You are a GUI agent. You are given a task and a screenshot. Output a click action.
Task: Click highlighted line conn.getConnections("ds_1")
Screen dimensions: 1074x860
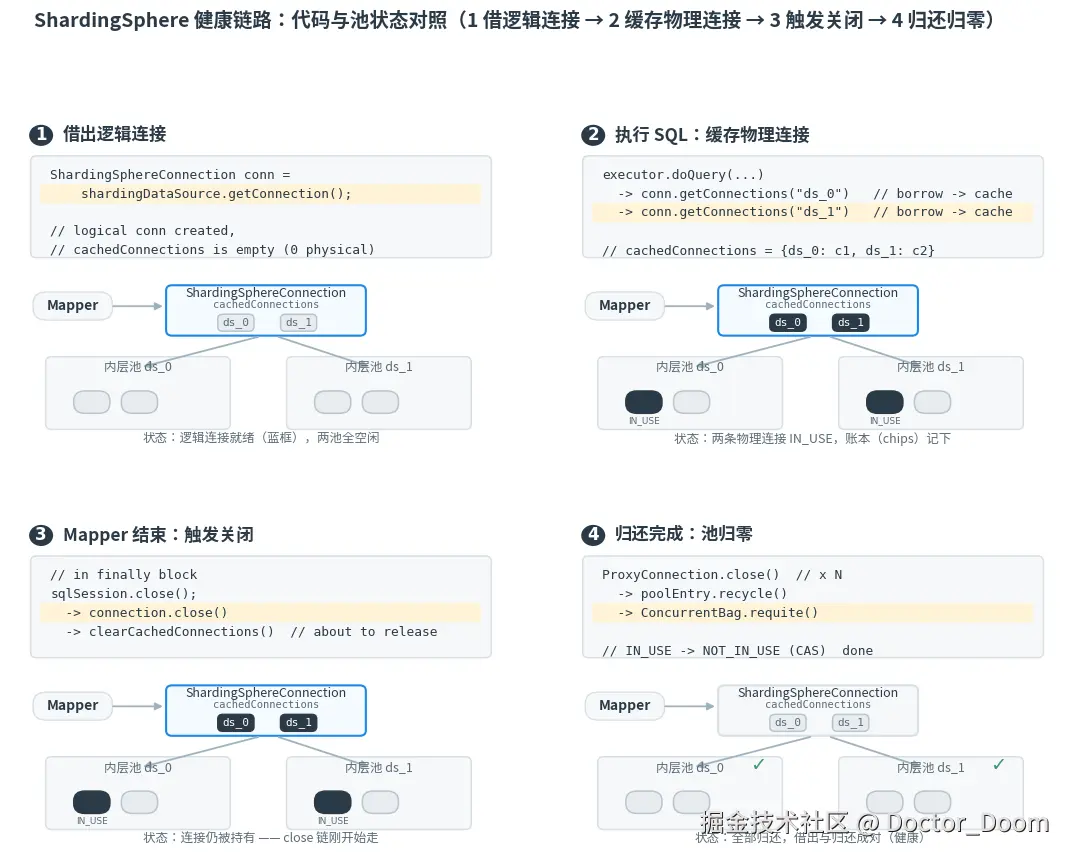[x=812, y=212]
